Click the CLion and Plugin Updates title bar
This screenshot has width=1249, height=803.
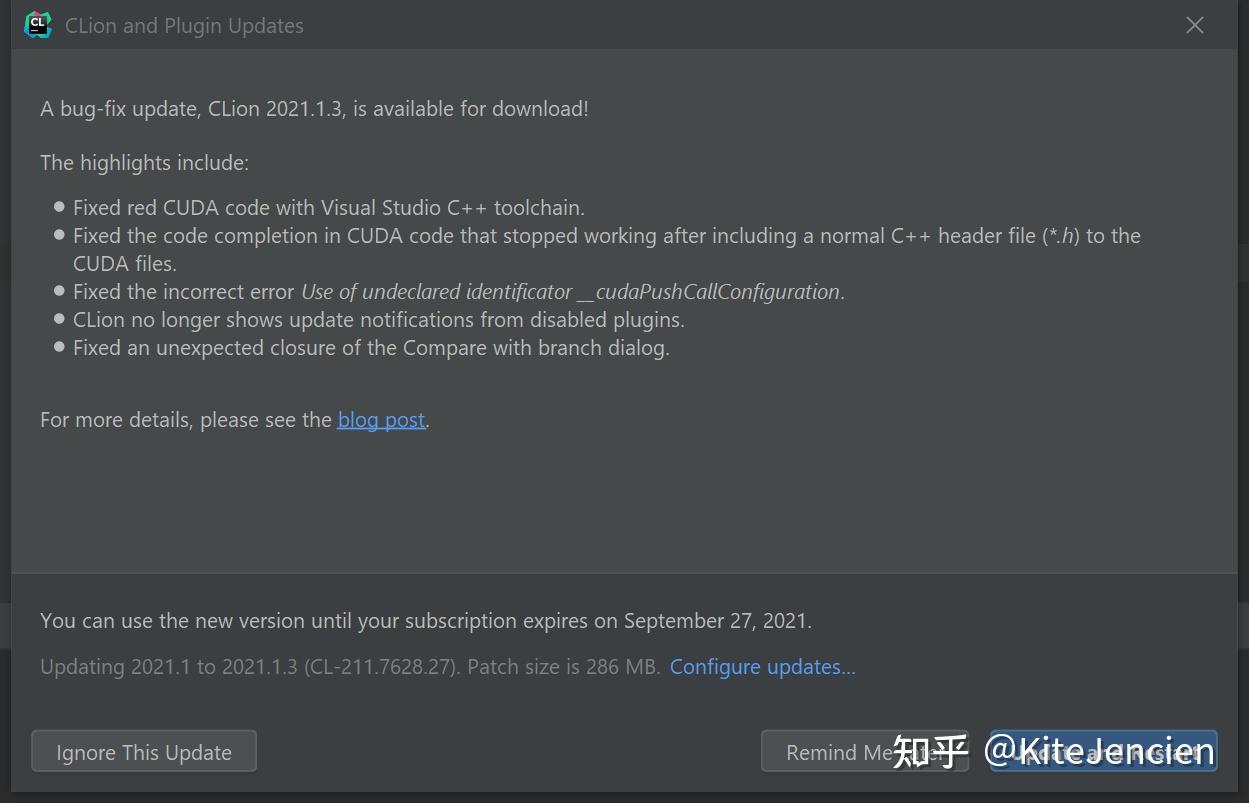pyautogui.click(x=184, y=25)
